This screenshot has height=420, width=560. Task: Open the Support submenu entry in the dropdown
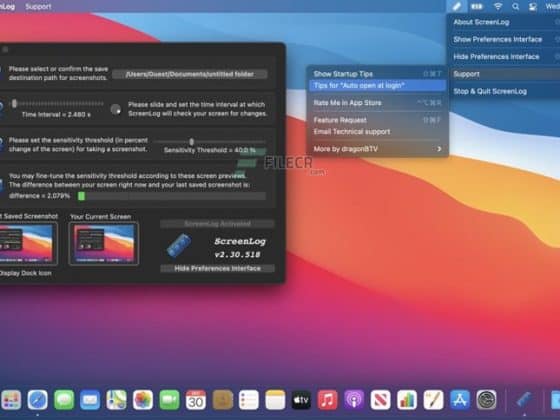[503, 74]
